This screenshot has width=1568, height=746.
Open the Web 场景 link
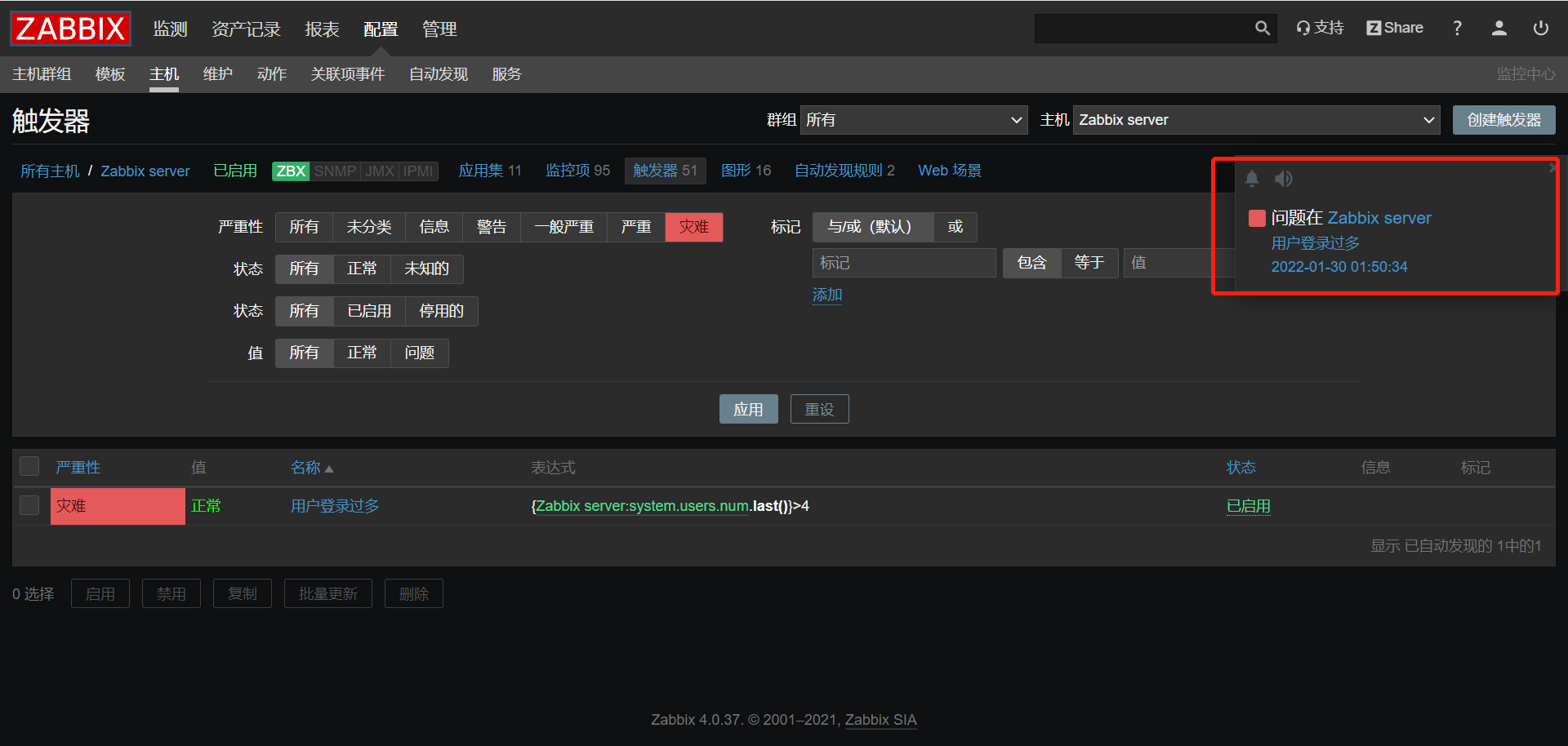[x=950, y=171]
